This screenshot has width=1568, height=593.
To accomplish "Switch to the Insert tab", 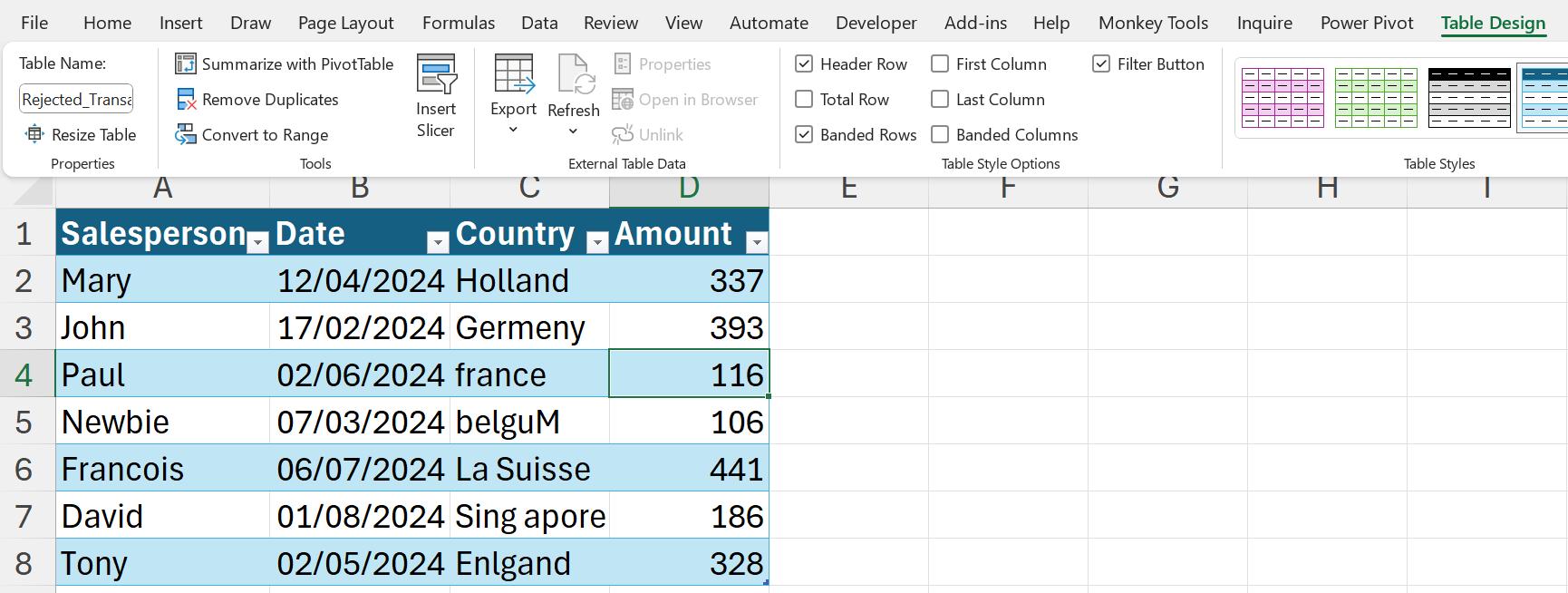I will pos(181,23).
